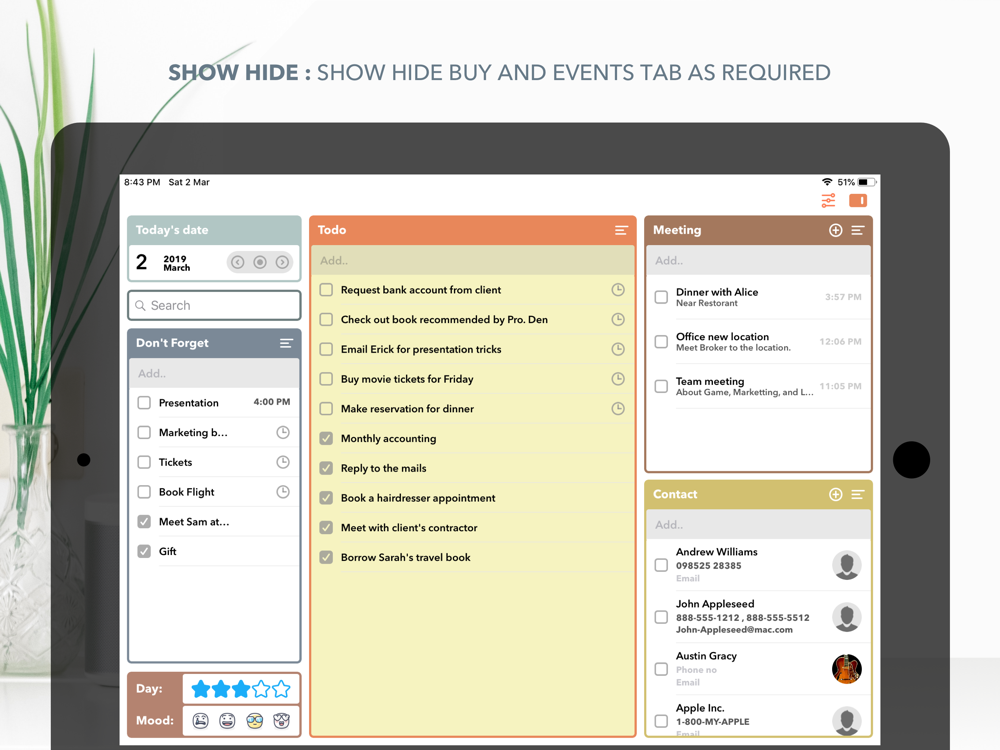Image resolution: width=1000 pixels, height=750 pixels.
Task: Tap phone number 098525 28385
Action: coord(709,566)
